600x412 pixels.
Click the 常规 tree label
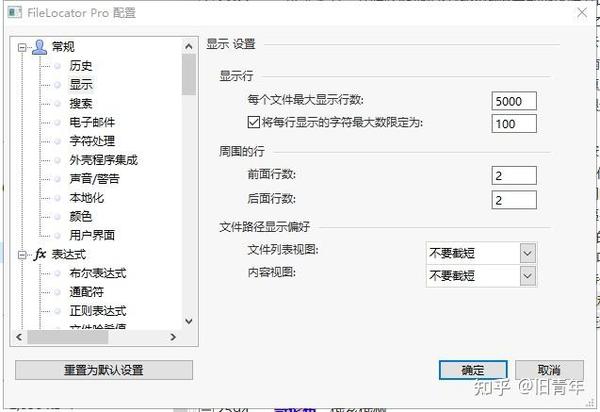[63, 47]
